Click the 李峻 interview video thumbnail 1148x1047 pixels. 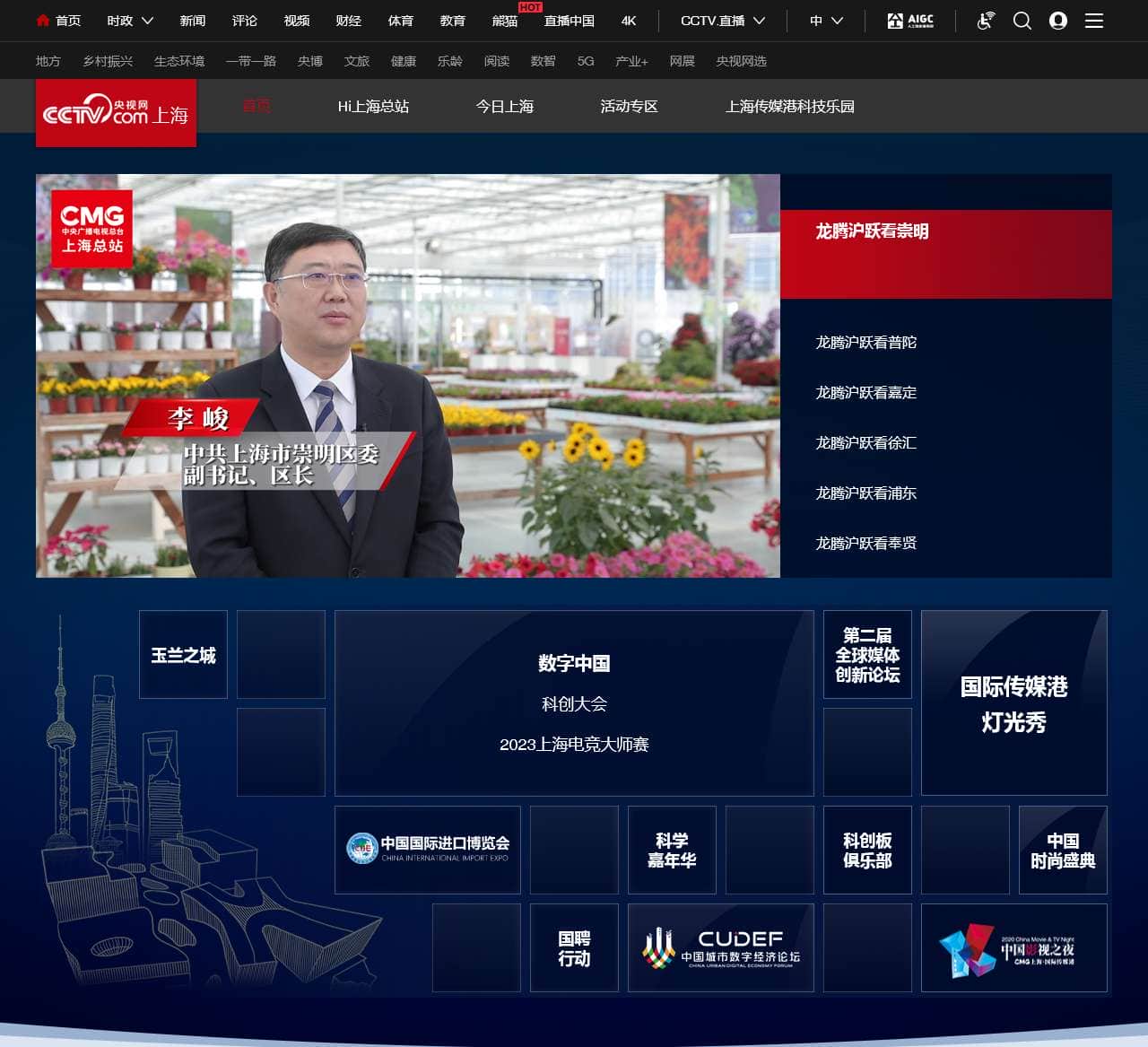point(408,376)
